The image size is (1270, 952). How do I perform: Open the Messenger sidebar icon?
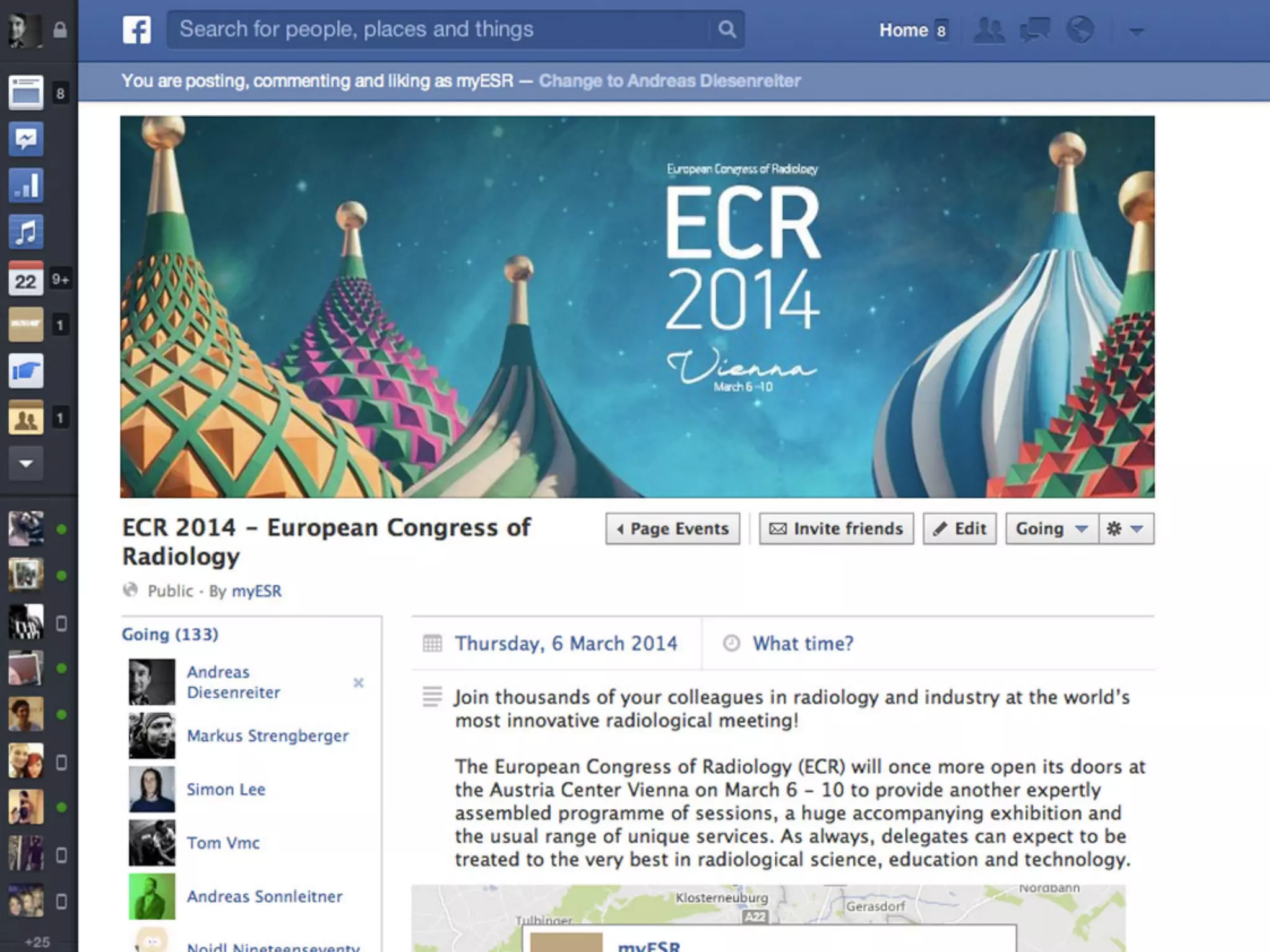[x=26, y=139]
